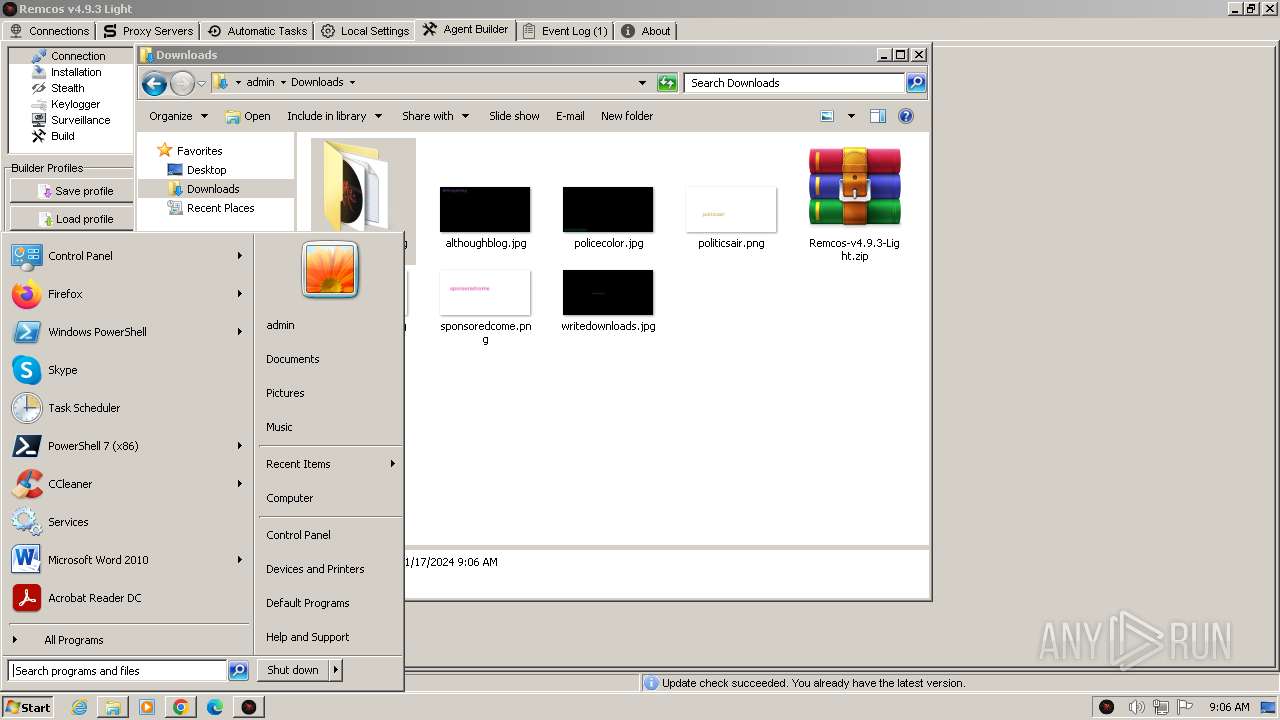Open the Event Log (1) tab

pos(565,31)
